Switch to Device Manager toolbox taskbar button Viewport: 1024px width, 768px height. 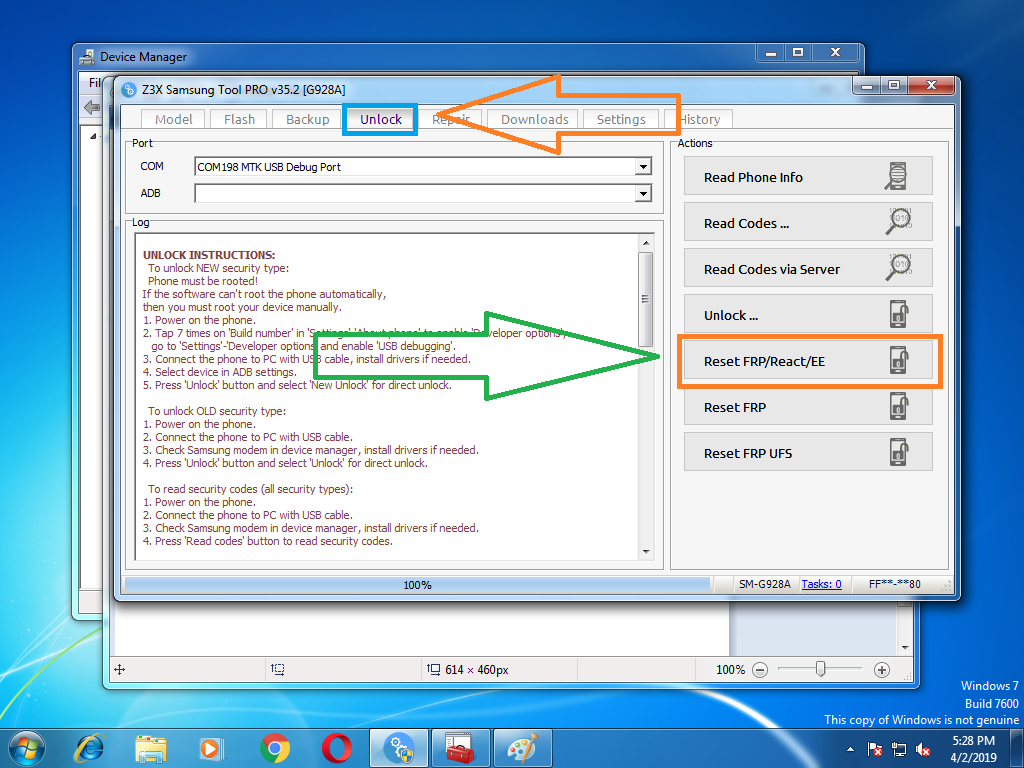point(460,748)
